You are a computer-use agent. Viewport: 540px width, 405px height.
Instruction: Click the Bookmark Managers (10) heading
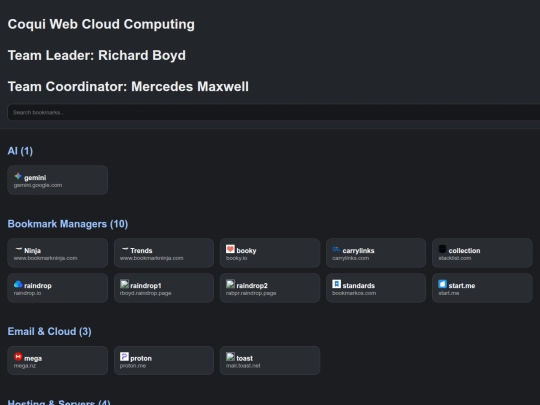tap(68, 224)
